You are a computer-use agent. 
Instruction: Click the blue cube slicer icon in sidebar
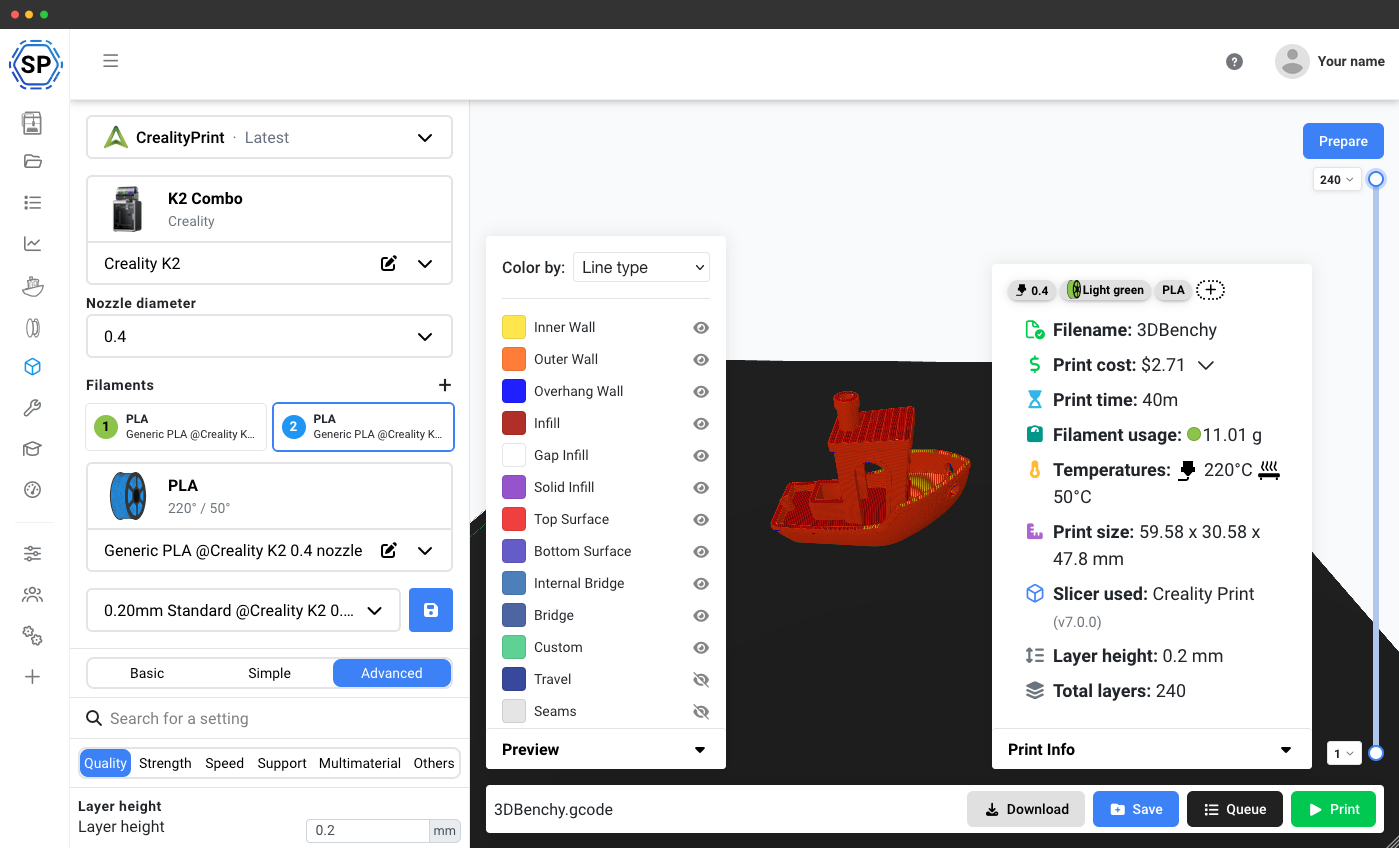click(x=32, y=367)
